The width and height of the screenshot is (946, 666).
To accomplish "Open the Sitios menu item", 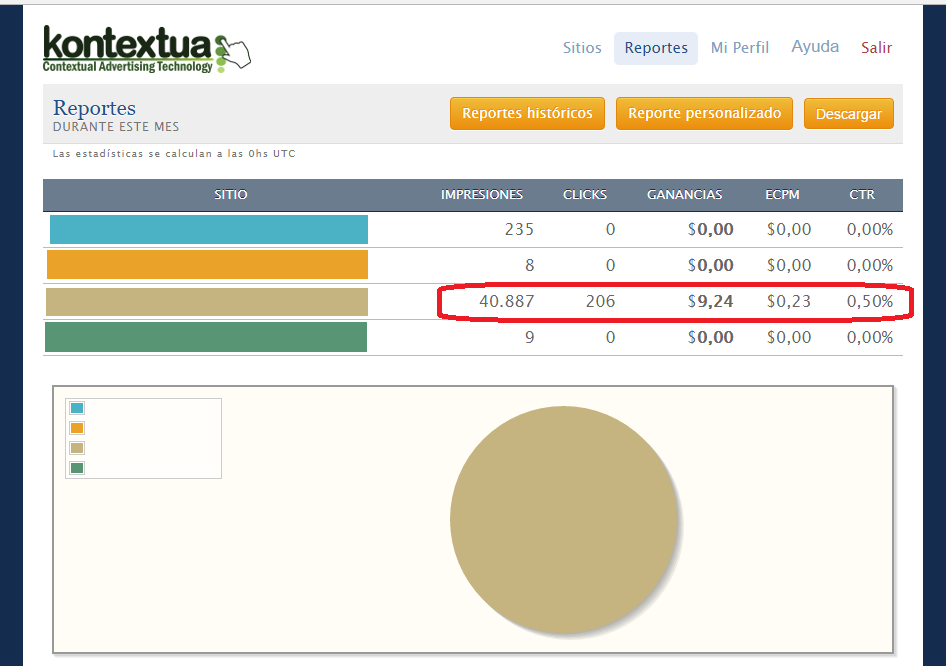I will point(582,48).
